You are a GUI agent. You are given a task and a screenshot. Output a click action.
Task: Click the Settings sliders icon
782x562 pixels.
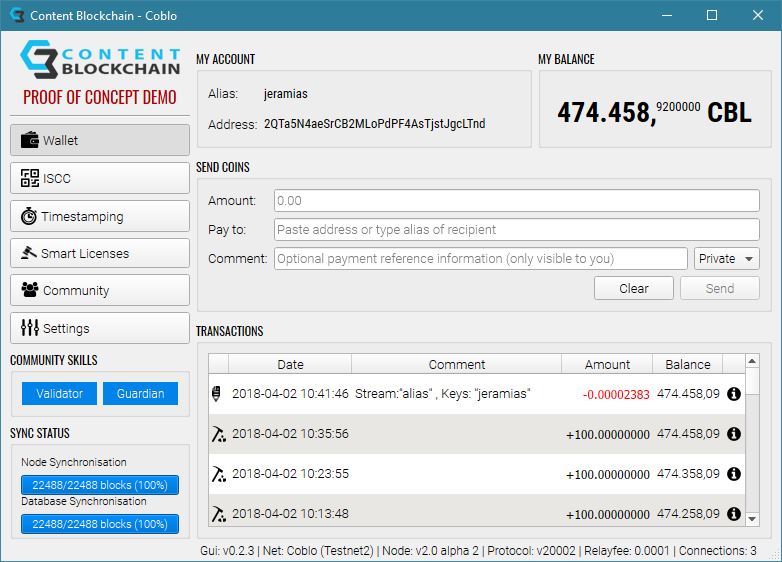[x=29, y=328]
